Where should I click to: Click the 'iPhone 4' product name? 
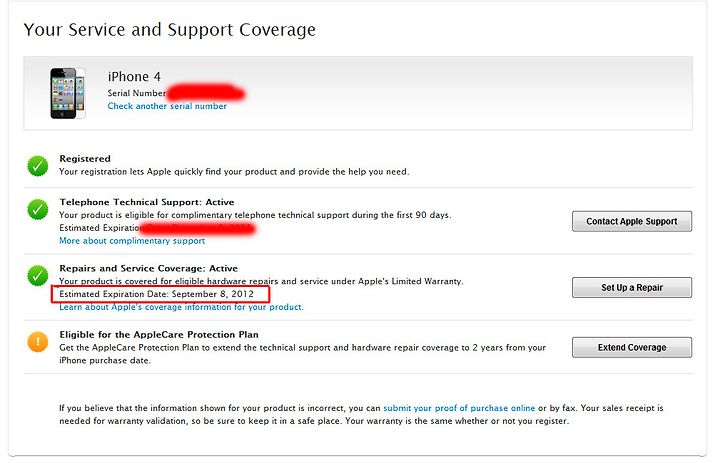coord(134,77)
